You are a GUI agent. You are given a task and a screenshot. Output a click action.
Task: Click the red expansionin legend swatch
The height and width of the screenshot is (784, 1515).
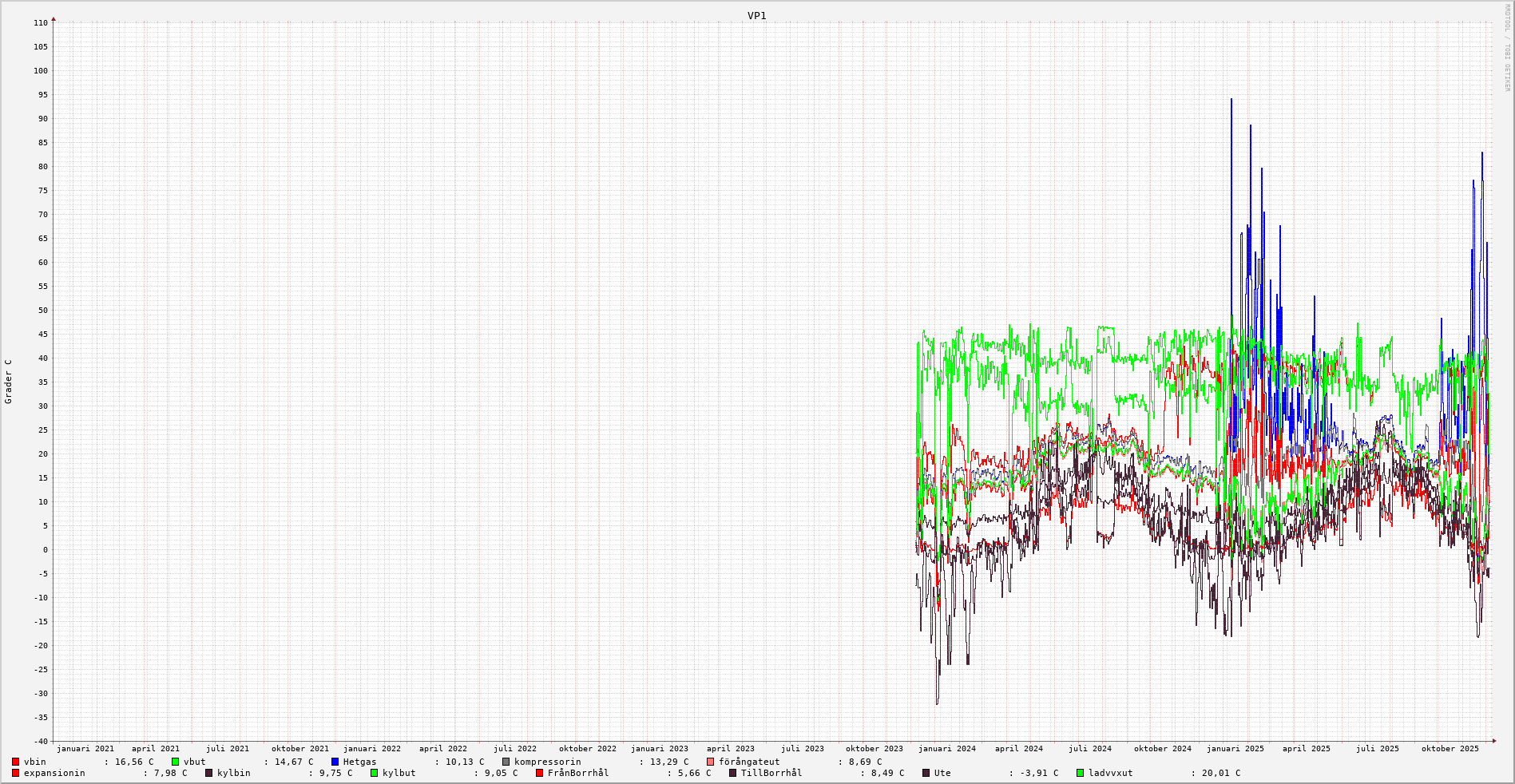click(16, 773)
